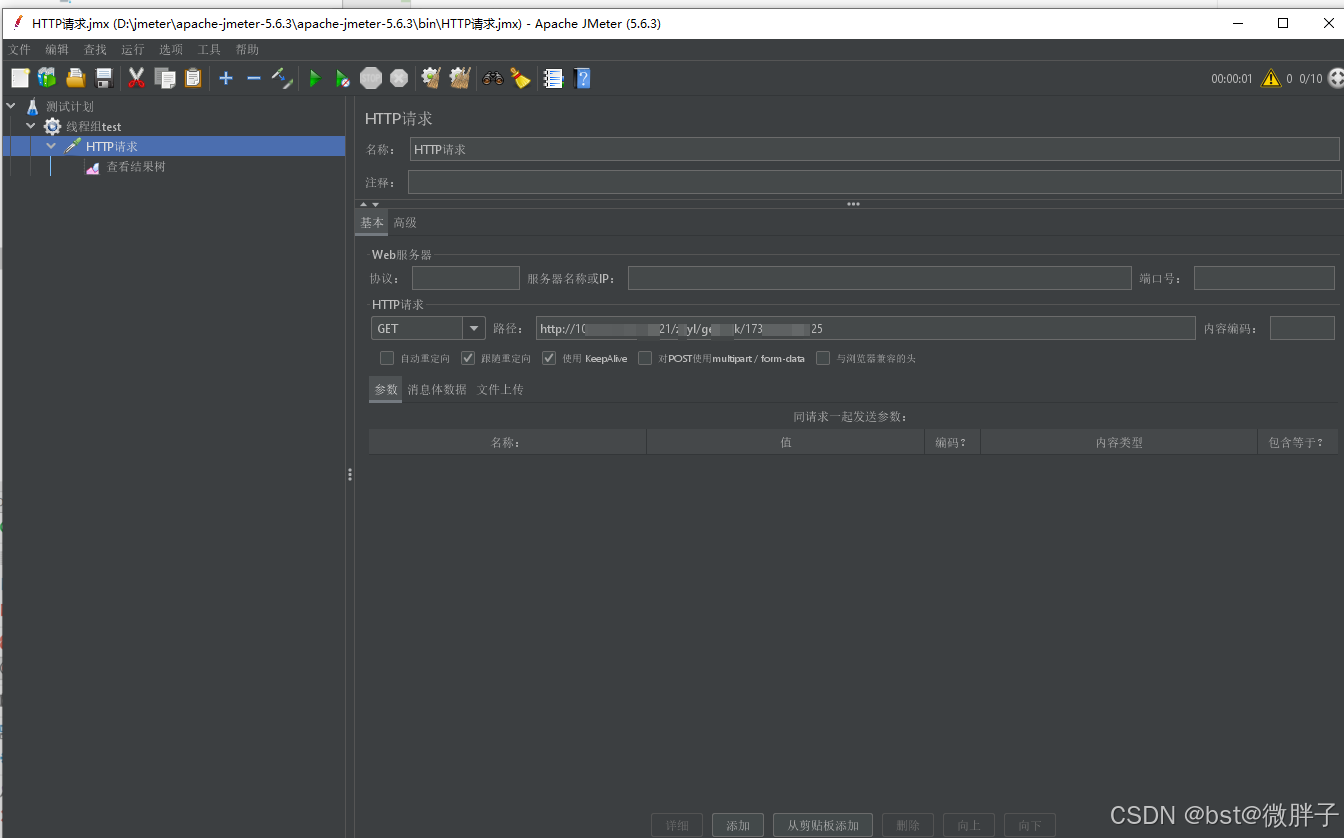The width and height of the screenshot is (1344, 838).
Task: Click the 删除 button
Action: tap(908, 825)
